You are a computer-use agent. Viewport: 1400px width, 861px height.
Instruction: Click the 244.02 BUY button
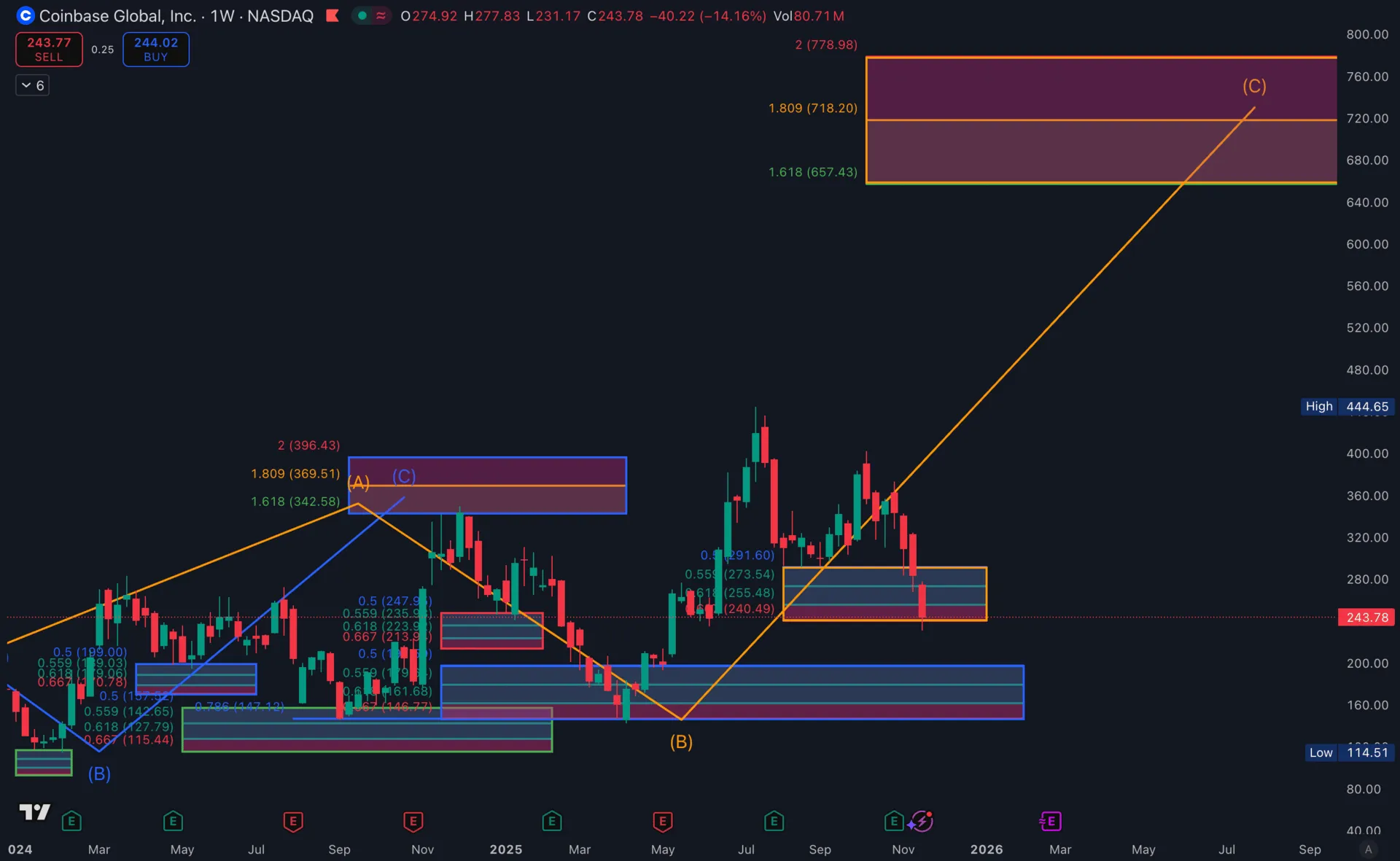click(x=156, y=50)
